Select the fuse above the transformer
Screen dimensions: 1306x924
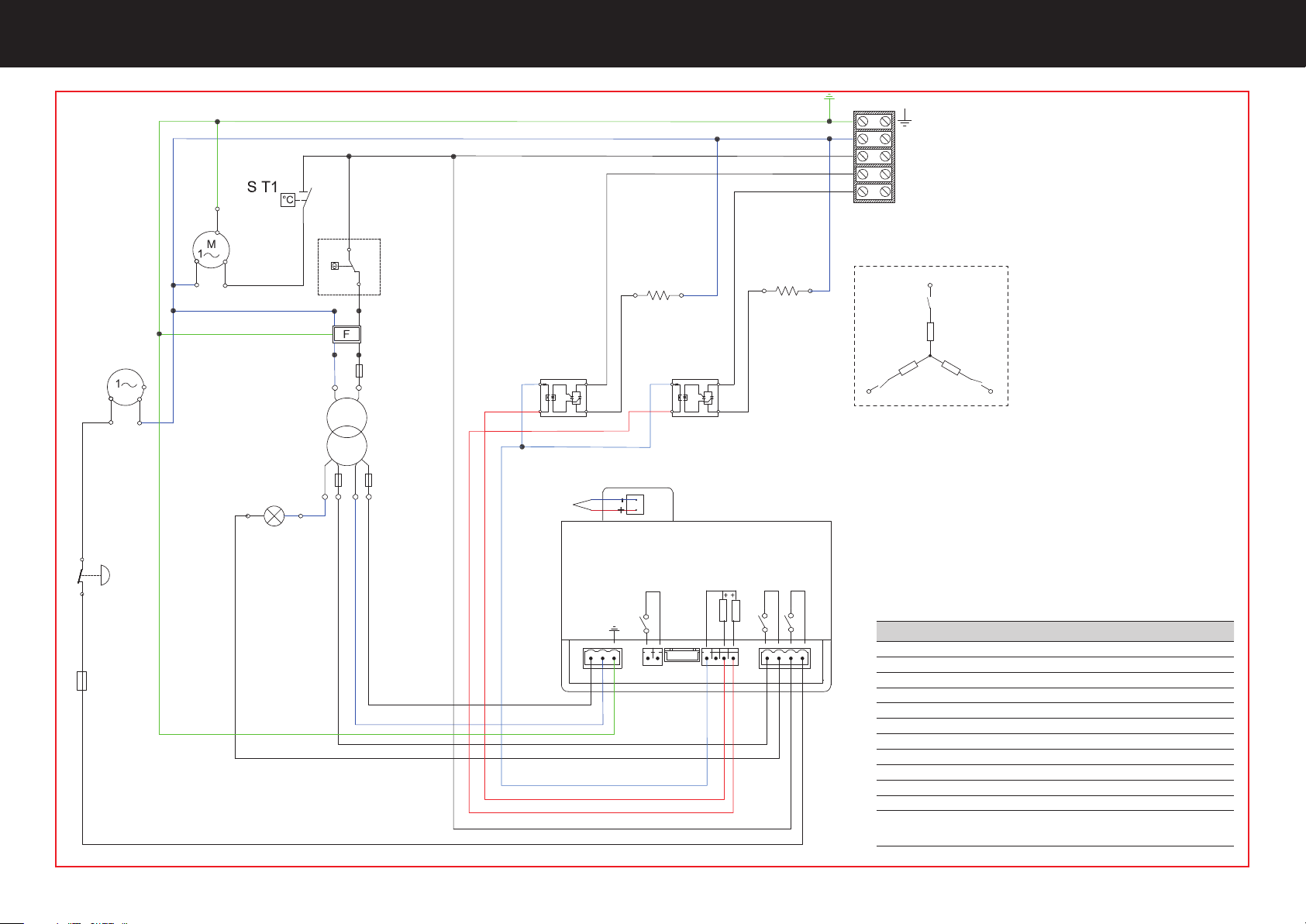click(359, 371)
